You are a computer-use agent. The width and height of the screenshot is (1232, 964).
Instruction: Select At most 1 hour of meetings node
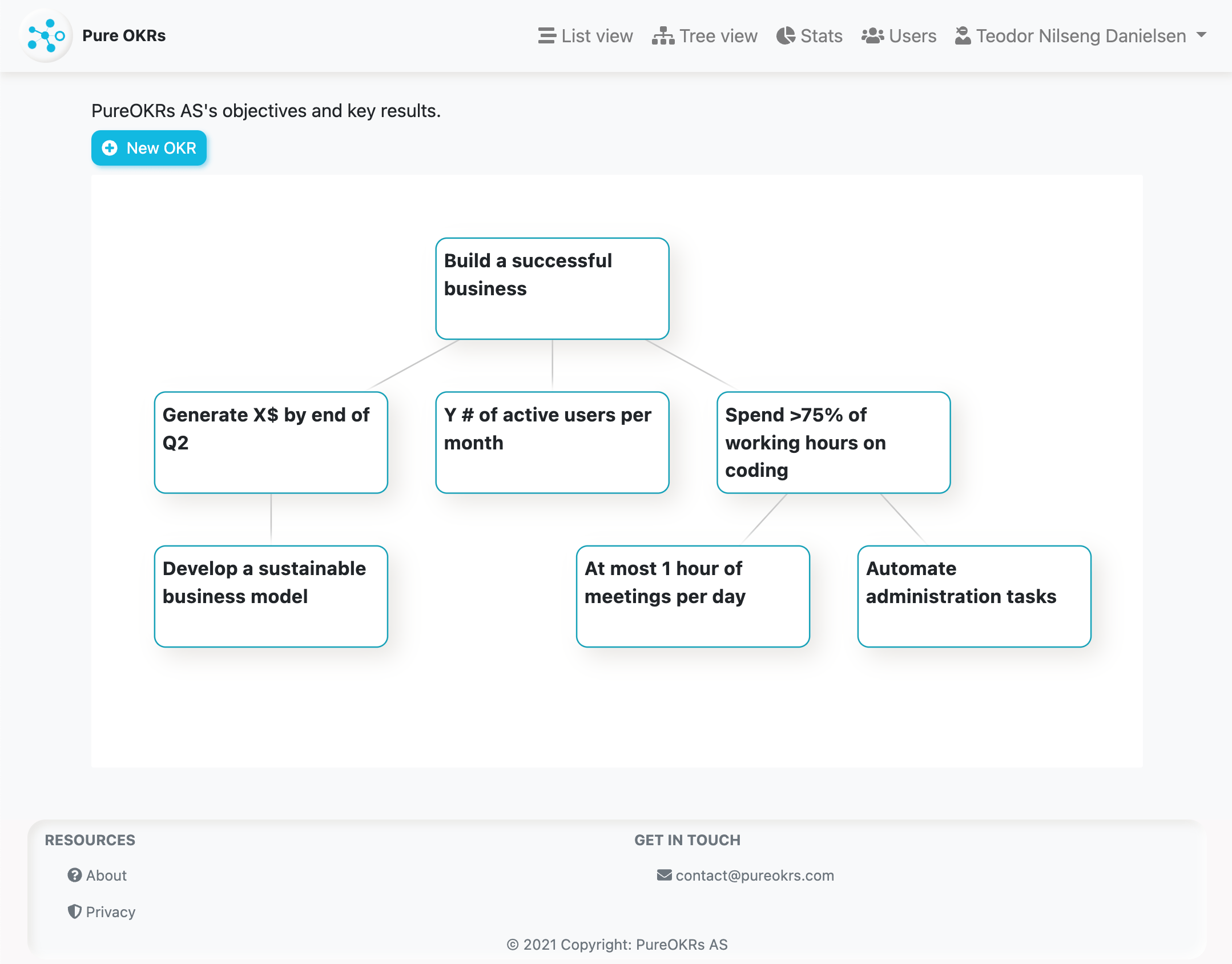(x=693, y=596)
